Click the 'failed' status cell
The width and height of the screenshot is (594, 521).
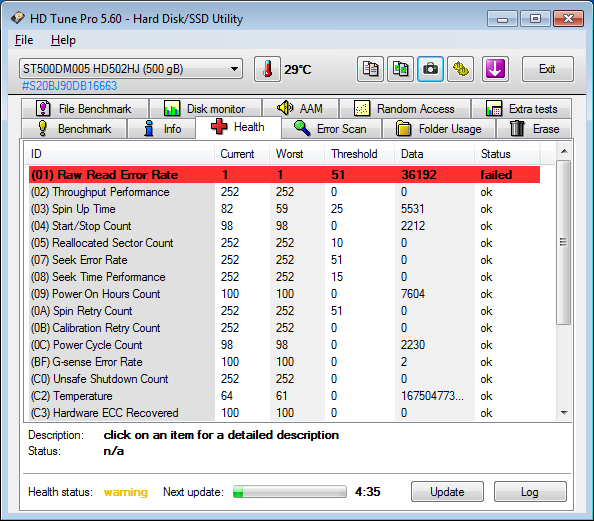[496, 175]
